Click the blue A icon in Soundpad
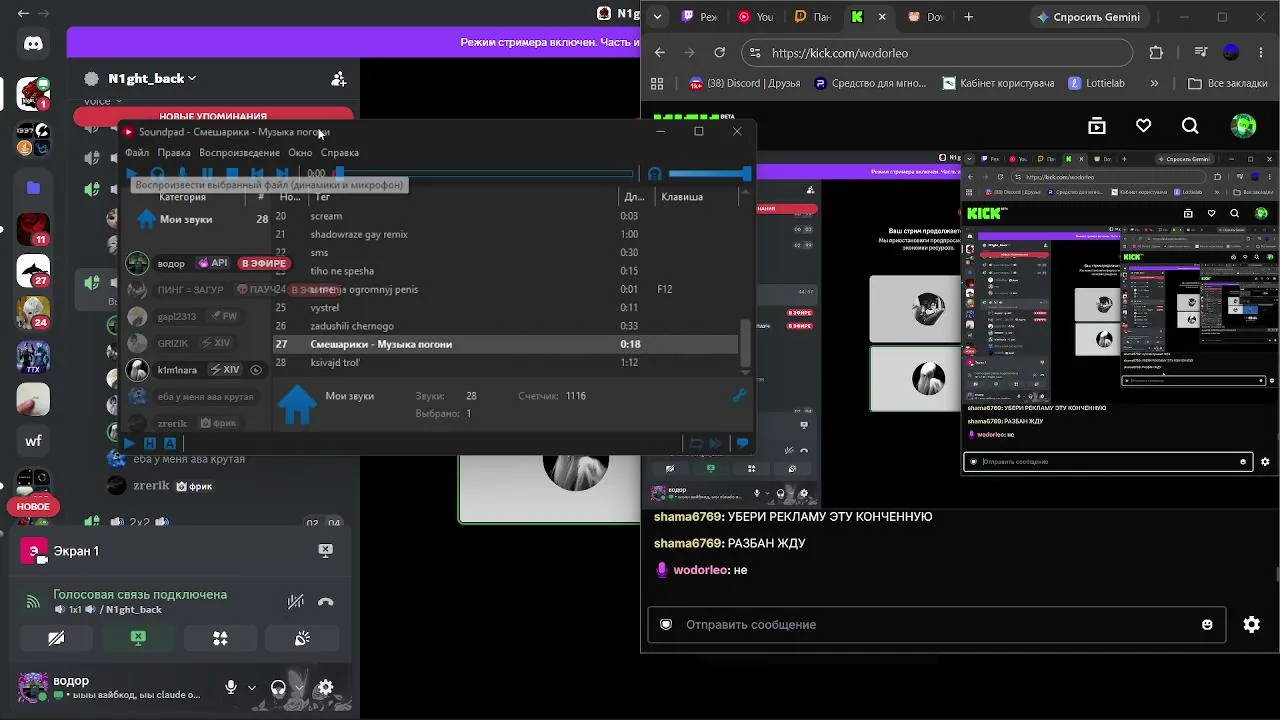1280x720 pixels. pyautogui.click(x=170, y=443)
